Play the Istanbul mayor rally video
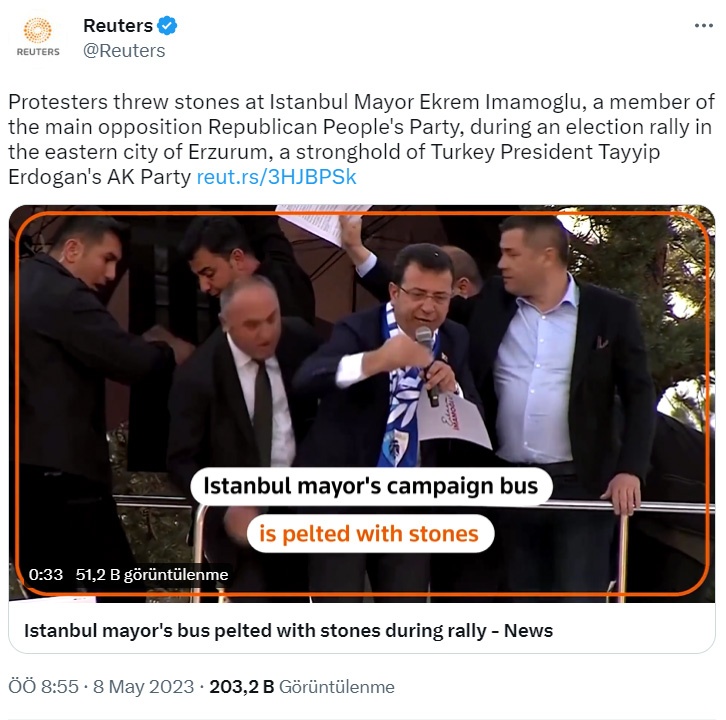The image size is (726, 720). point(362,400)
